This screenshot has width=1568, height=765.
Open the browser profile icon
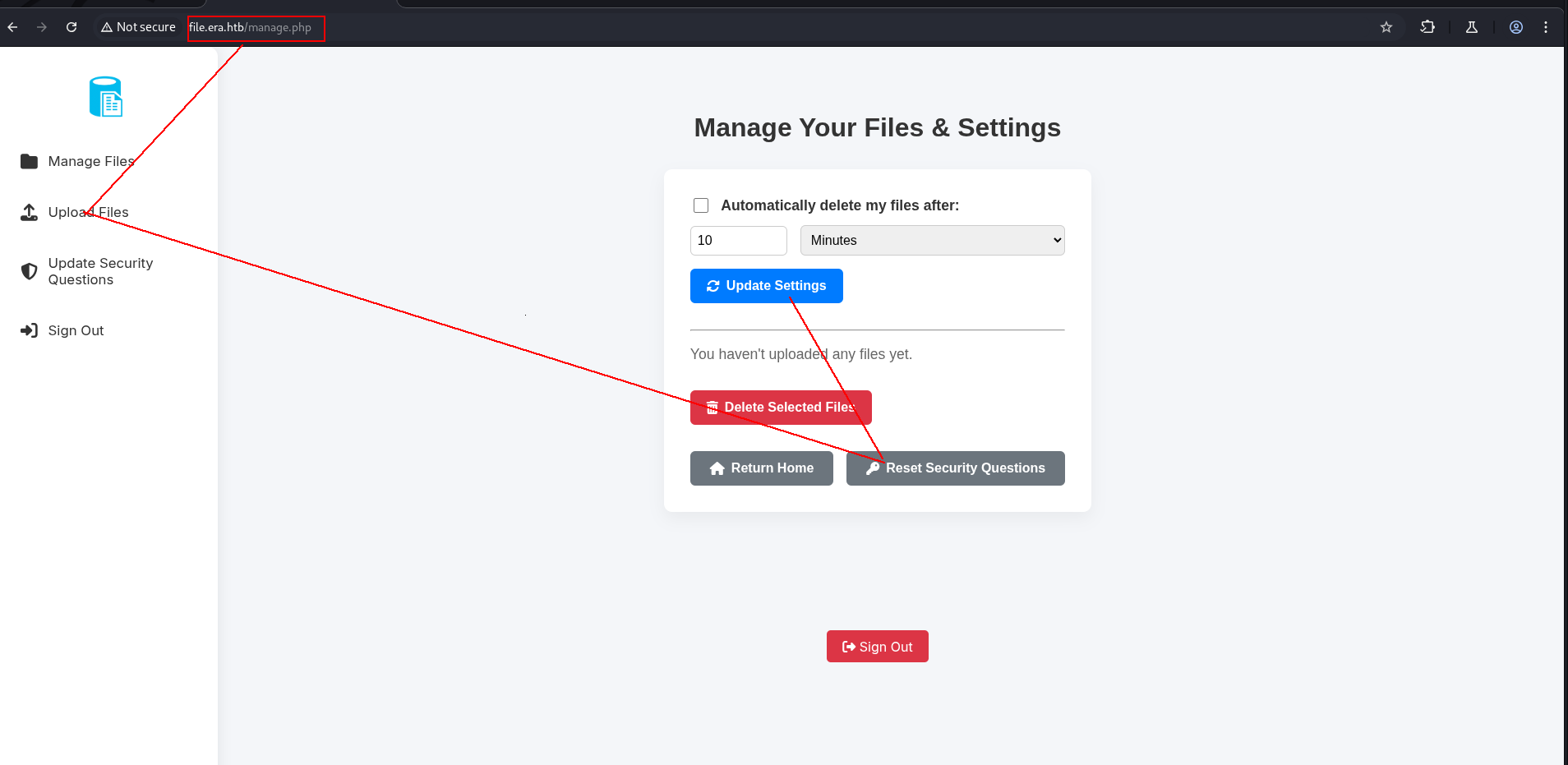pyautogui.click(x=1516, y=27)
